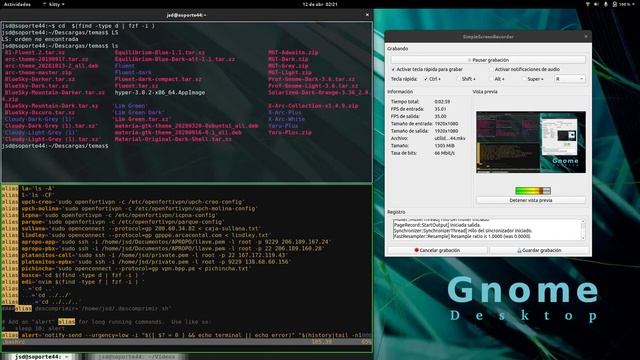Click the 'Archivo' value ending in 44.mkv
Screen dimensions: 640x360
[450, 138]
